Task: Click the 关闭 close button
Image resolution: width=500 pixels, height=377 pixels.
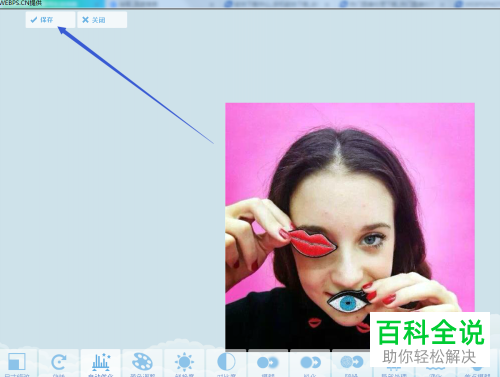Action: (x=102, y=20)
